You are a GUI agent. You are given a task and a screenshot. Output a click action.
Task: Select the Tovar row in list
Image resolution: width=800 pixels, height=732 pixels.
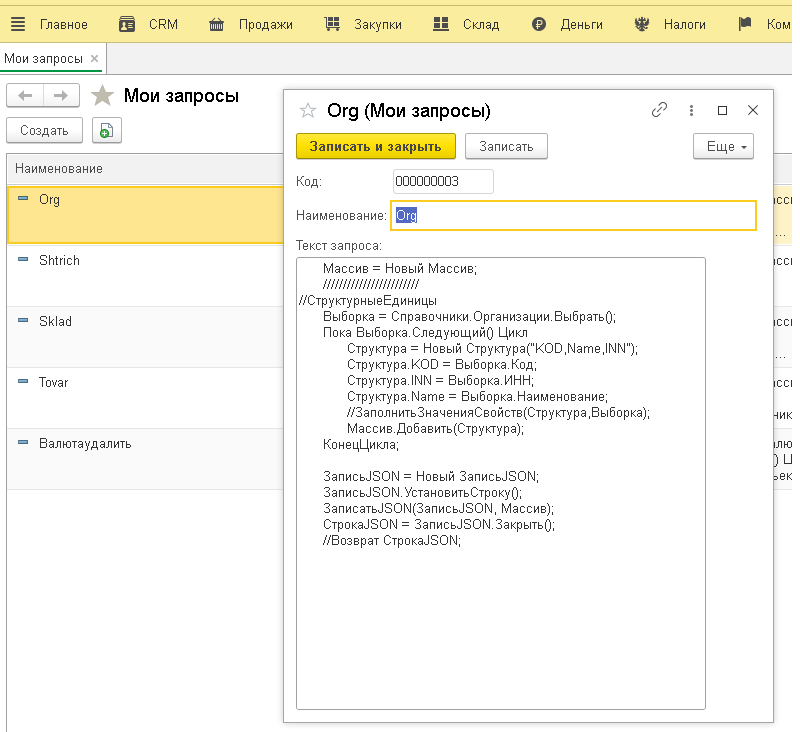[145, 398]
